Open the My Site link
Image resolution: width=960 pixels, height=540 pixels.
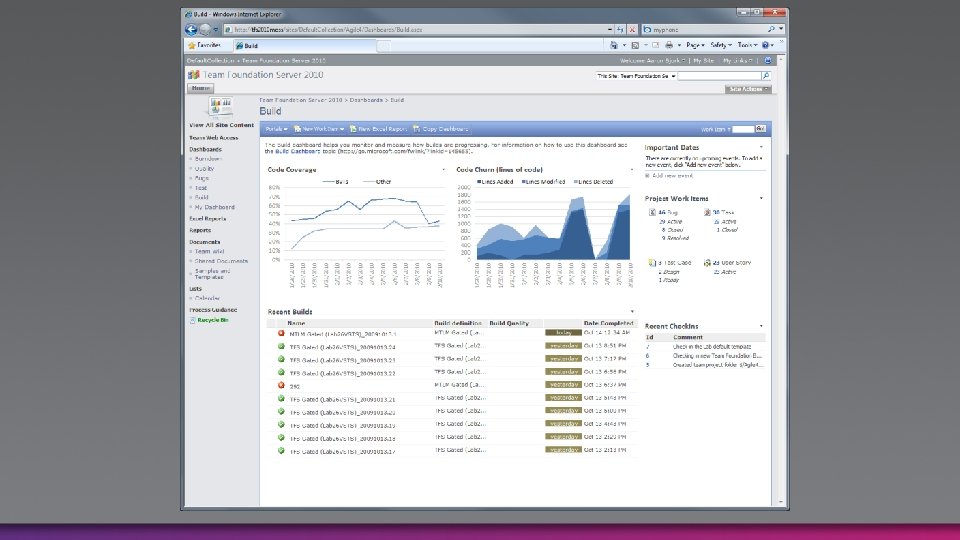click(x=704, y=61)
